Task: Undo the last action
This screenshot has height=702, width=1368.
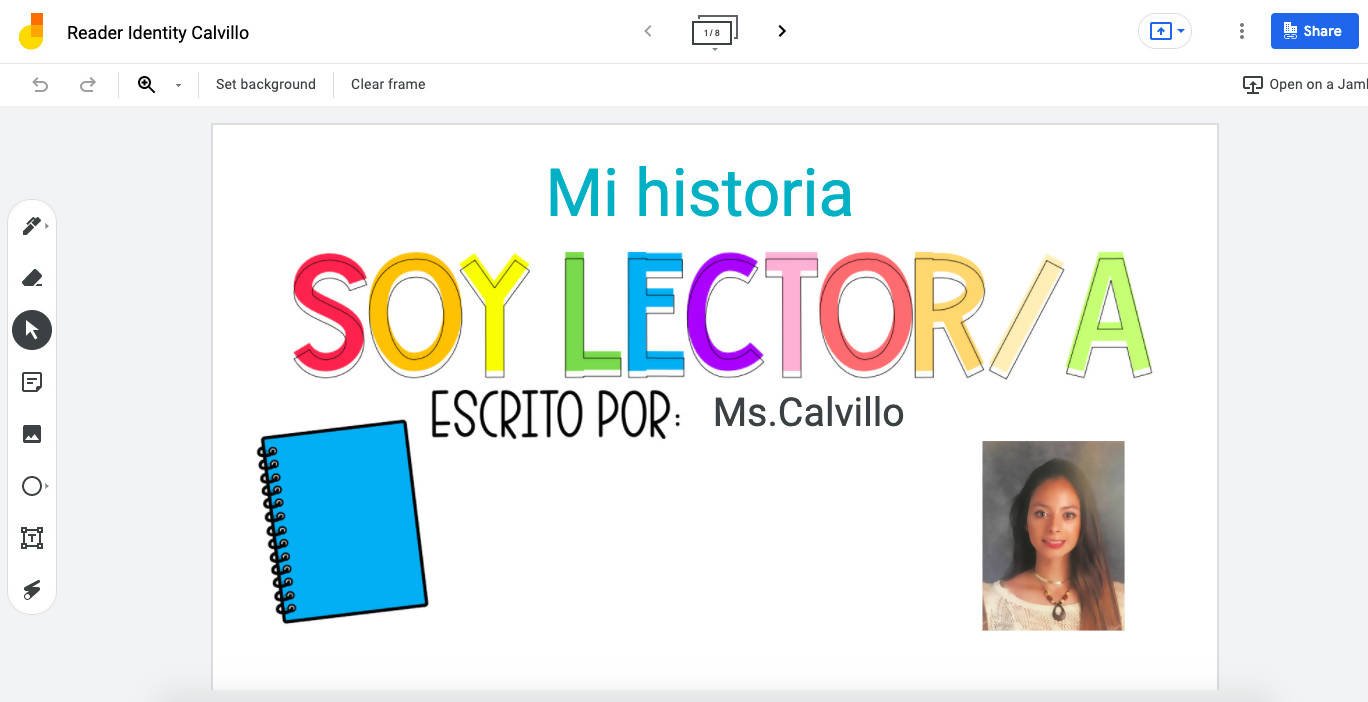Action: (x=40, y=85)
